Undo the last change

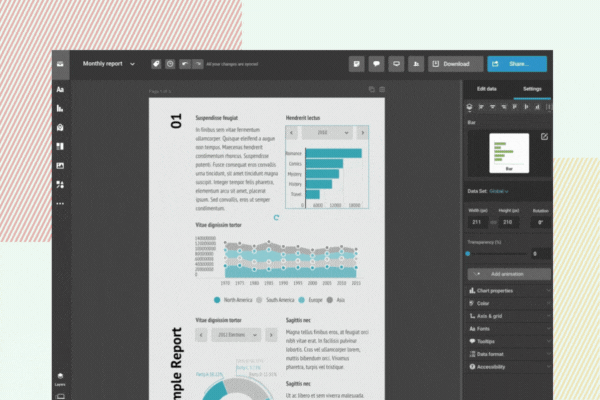(x=185, y=64)
